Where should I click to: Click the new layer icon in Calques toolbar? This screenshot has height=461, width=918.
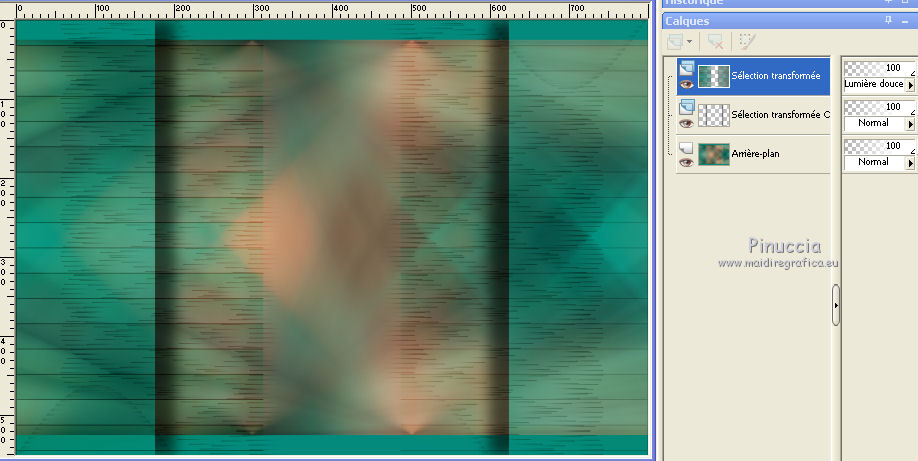click(x=674, y=42)
